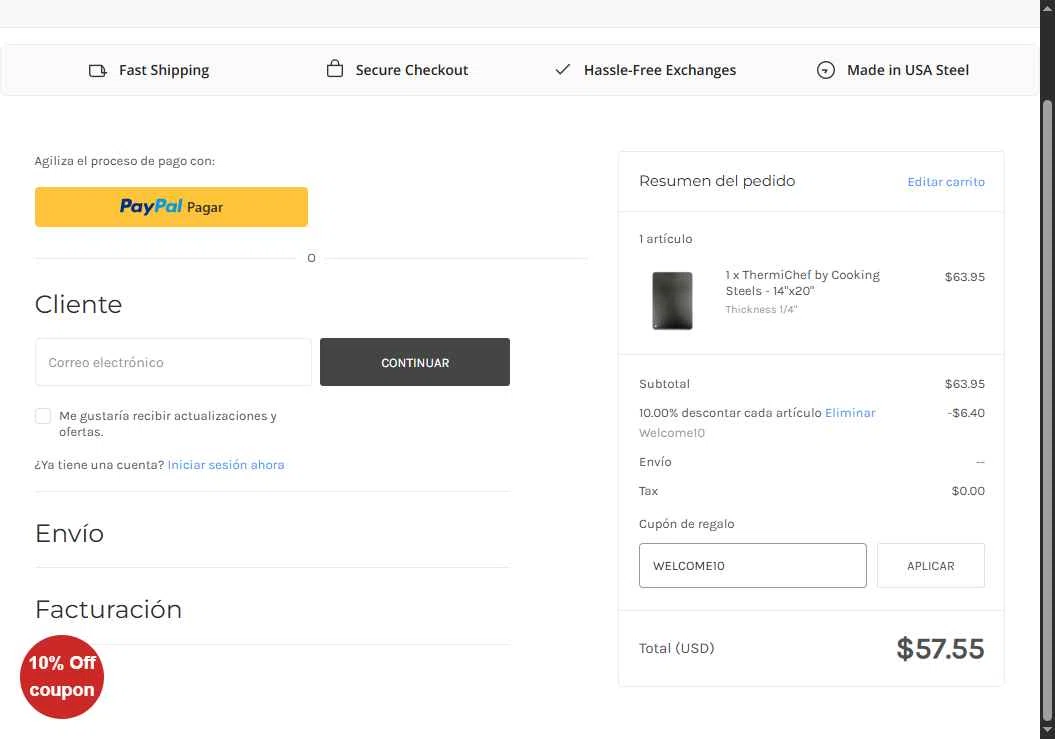
Task: Click the gift coupon code field
Action: tap(752, 565)
